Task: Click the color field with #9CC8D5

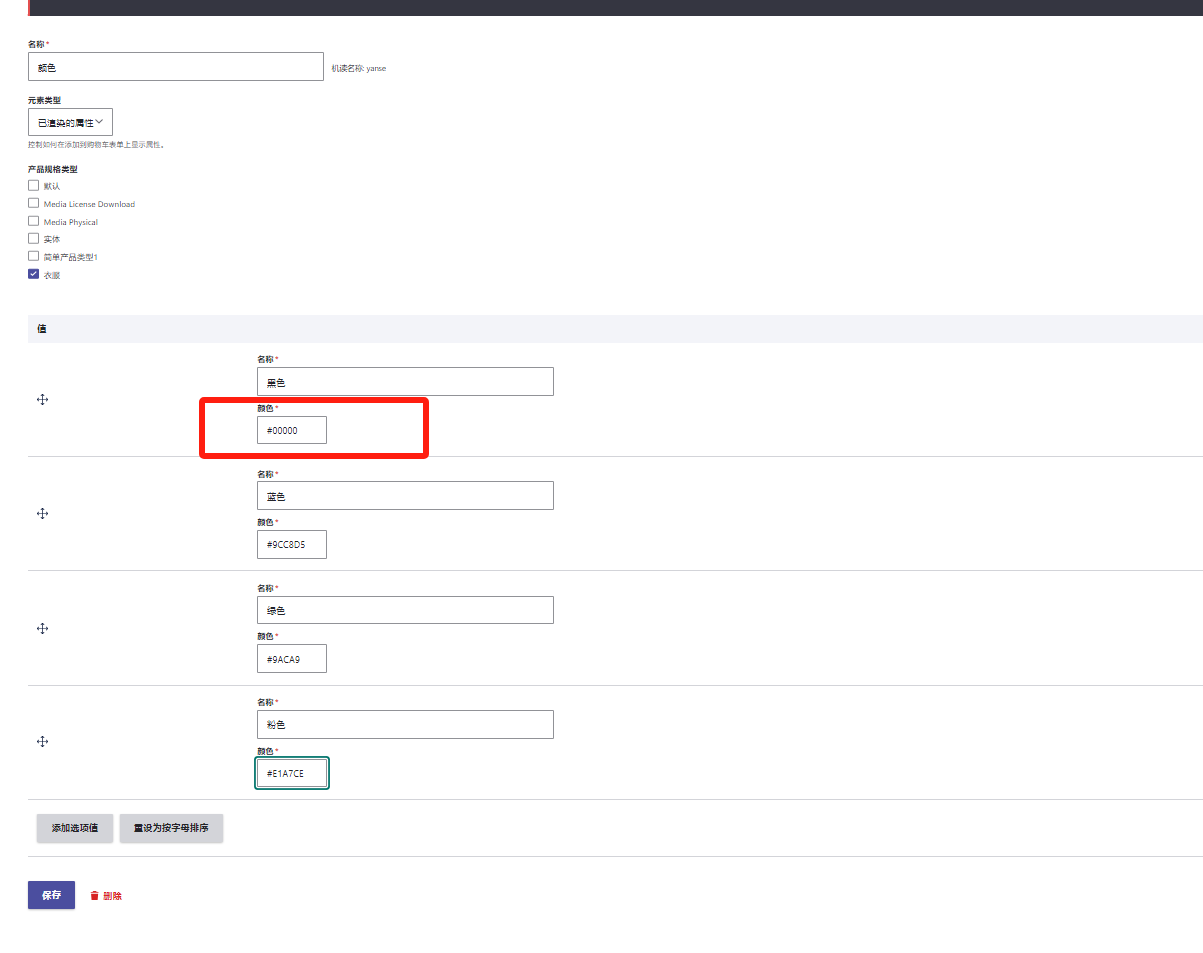Action: point(292,545)
